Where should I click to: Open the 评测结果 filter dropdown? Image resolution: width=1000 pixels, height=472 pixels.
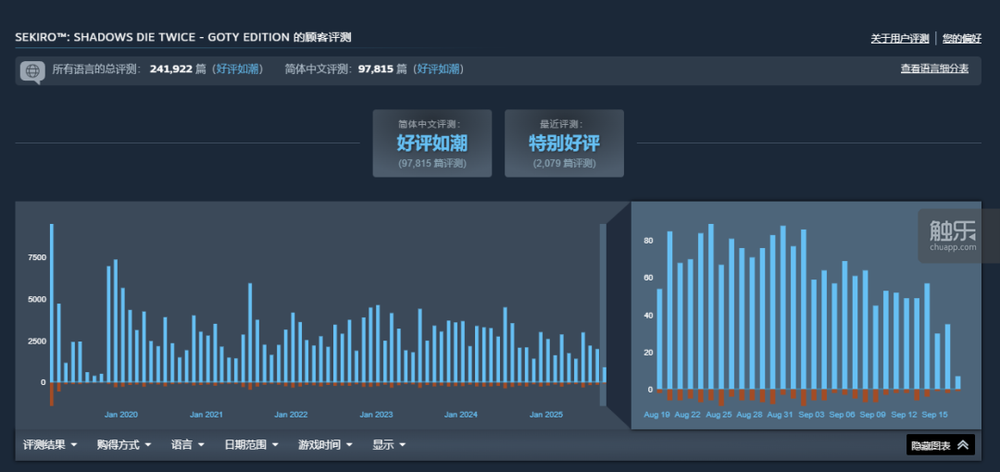pos(50,445)
